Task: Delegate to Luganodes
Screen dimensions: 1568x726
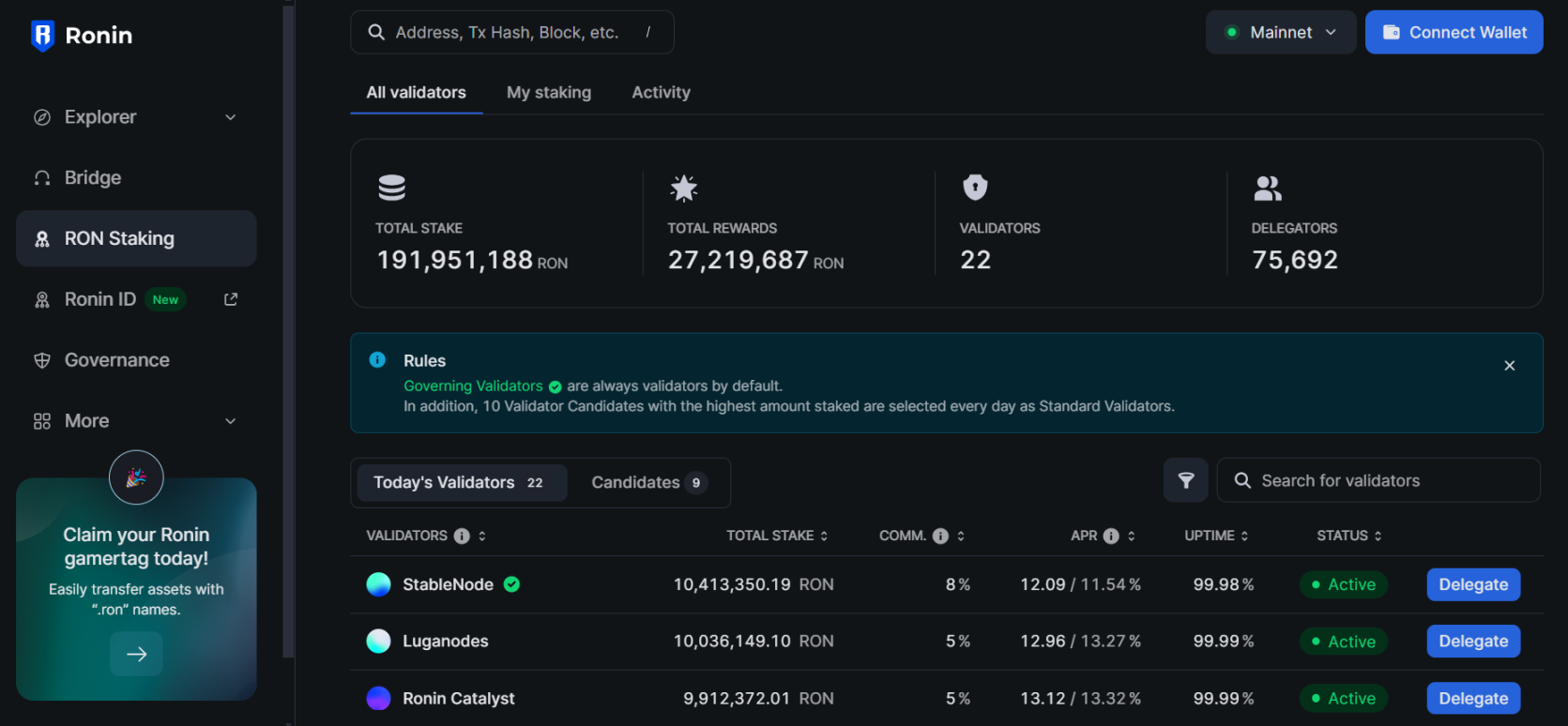Action: point(1473,642)
